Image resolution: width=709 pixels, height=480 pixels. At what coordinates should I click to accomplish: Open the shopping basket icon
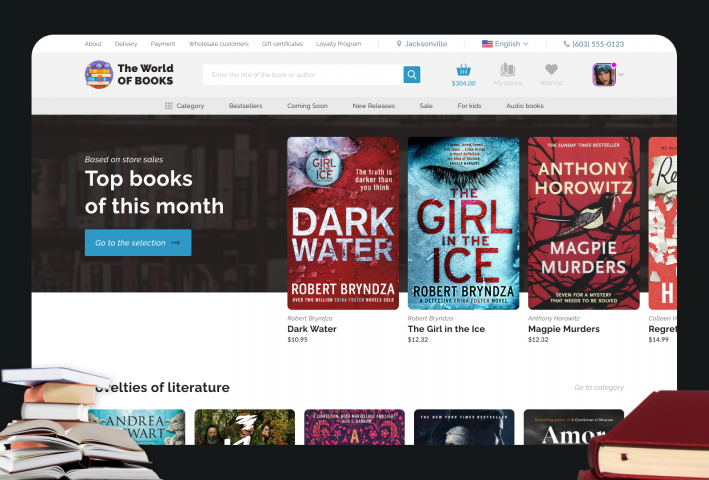pyautogui.click(x=463, y=70)
